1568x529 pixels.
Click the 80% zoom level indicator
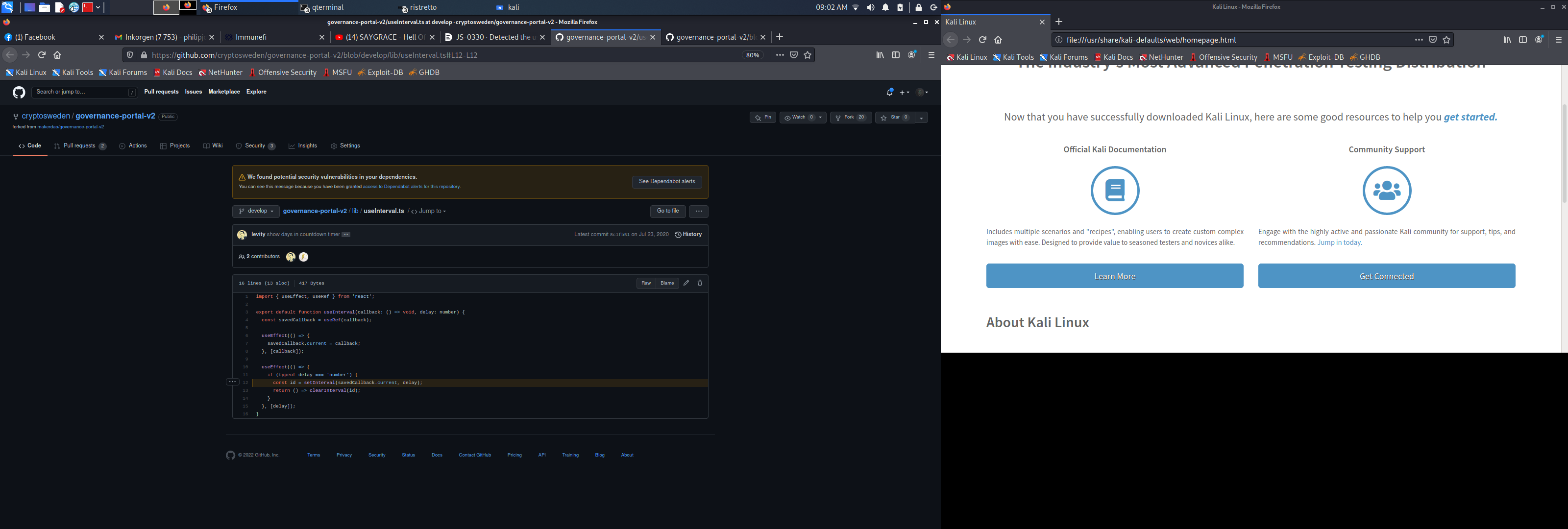pos(753,55)
